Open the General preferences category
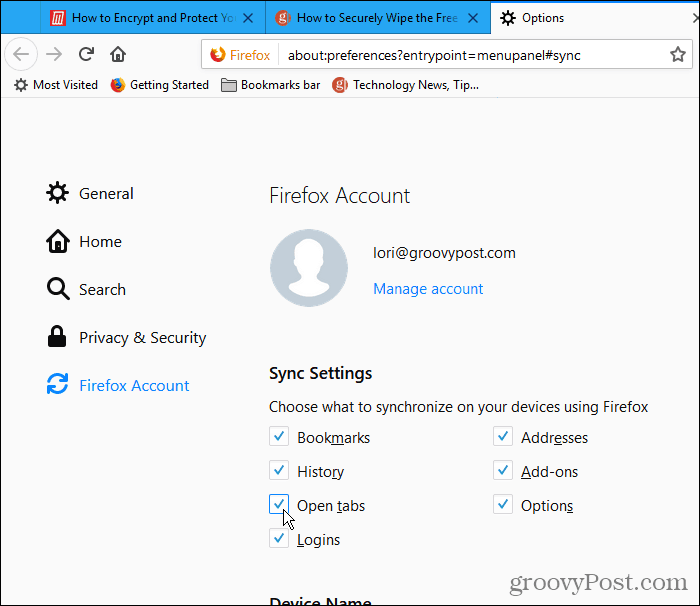 (90, 193)
